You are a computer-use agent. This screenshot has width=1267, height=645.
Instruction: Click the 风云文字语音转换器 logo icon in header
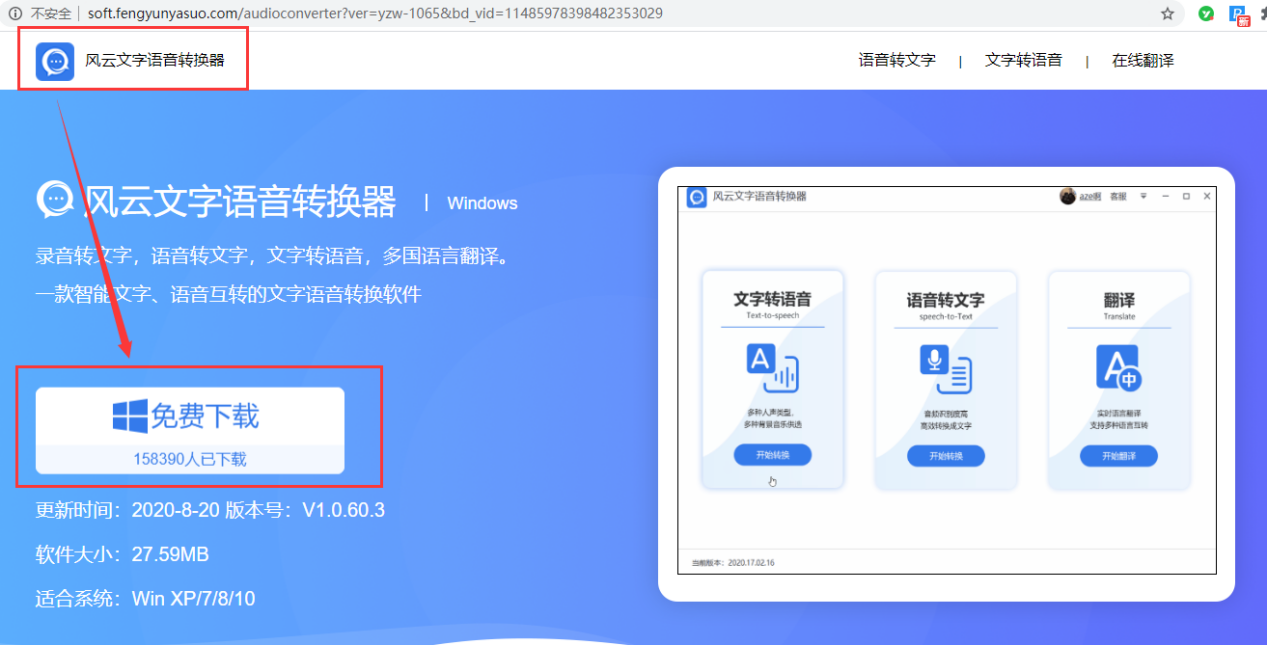point(56,61)
